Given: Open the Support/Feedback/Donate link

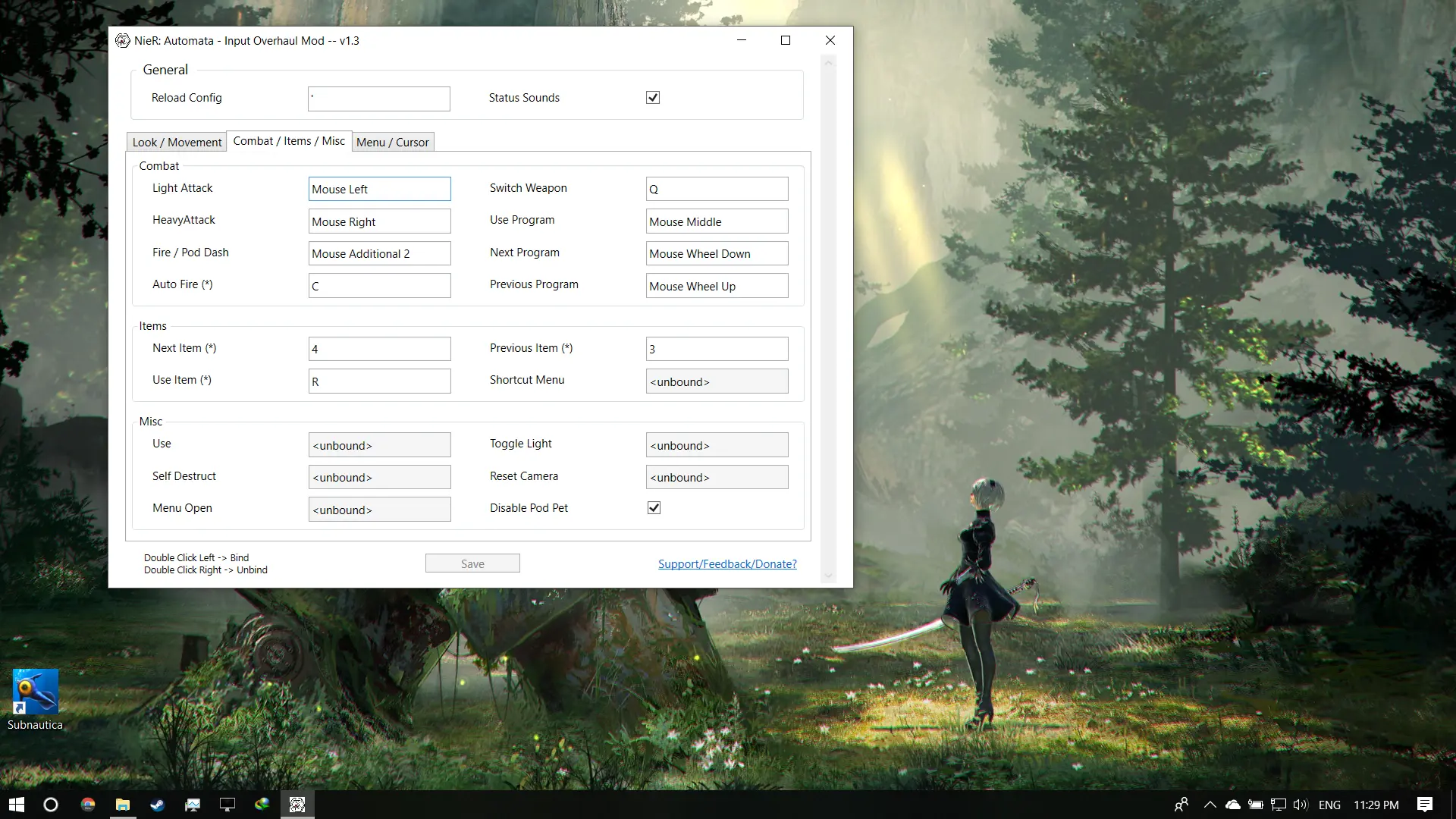Looking at the screenshot, I should point(727,564).
